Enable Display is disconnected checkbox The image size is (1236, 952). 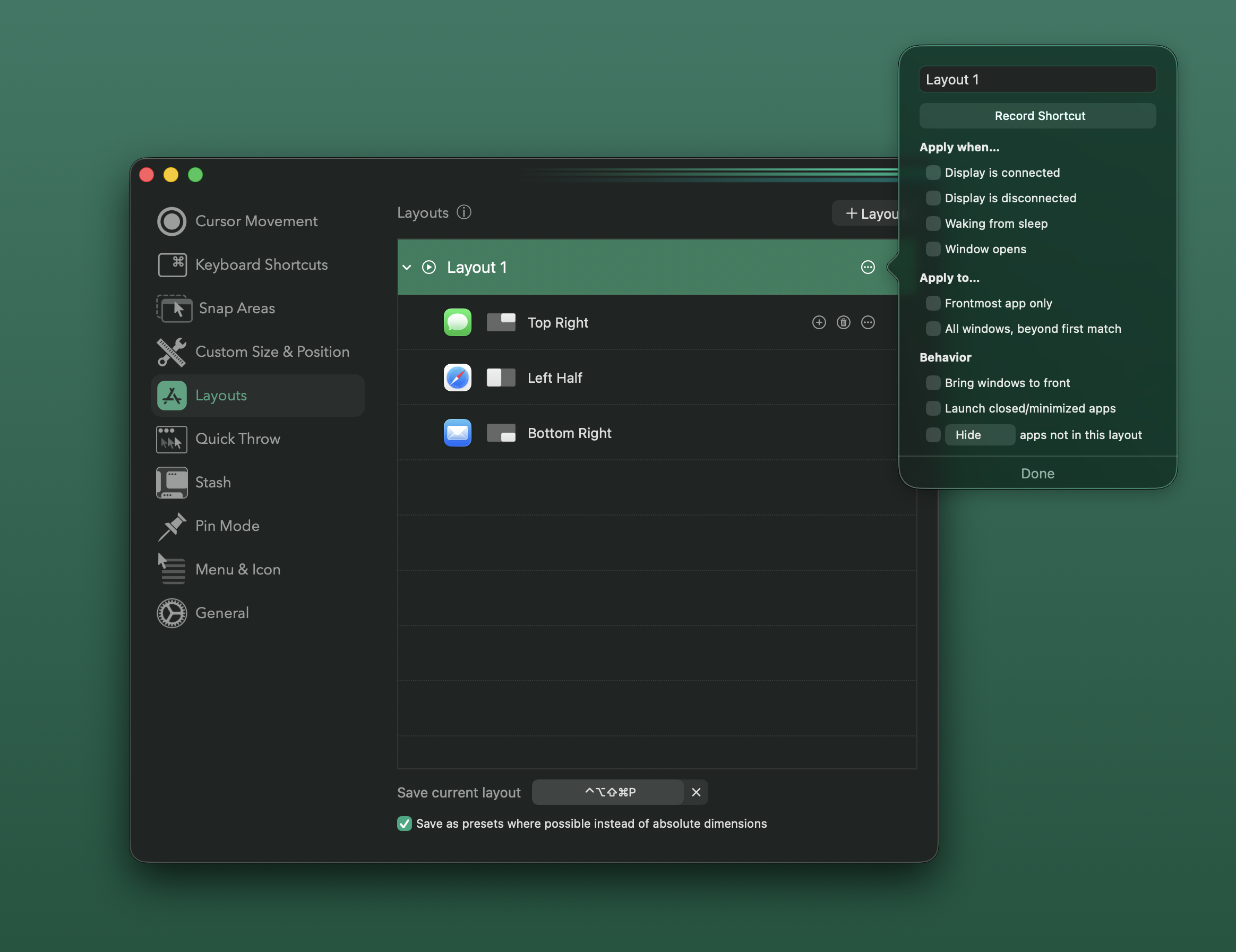(x=933, y=198)
